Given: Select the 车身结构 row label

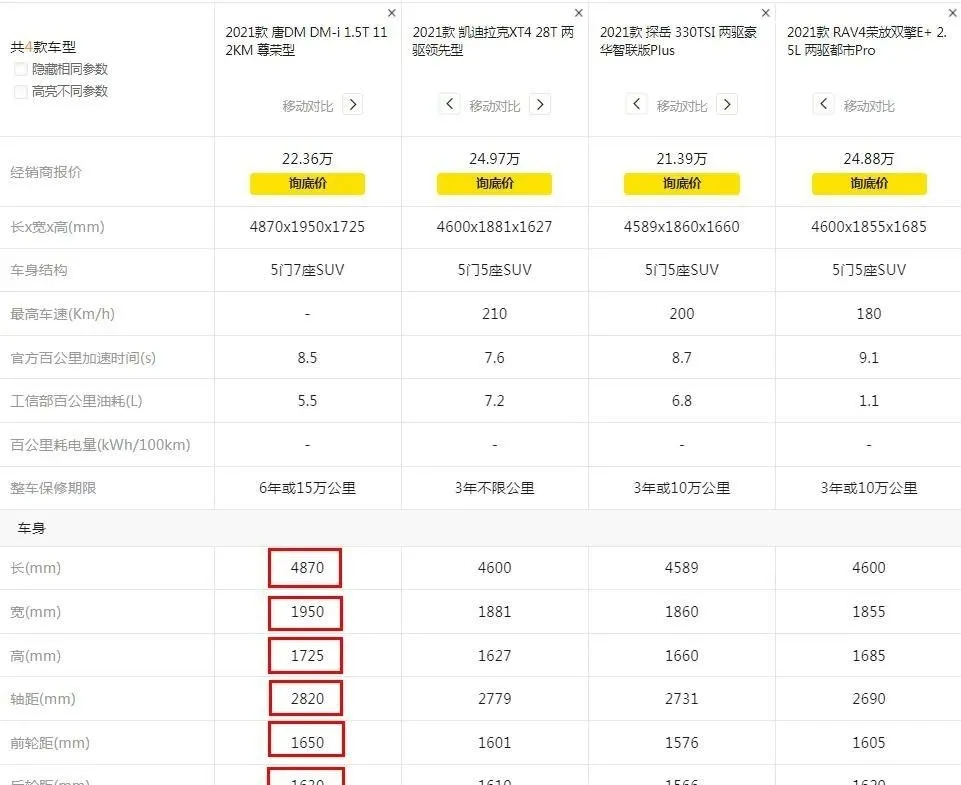Looking at the screenshot, I should click(x=39, y=270).
